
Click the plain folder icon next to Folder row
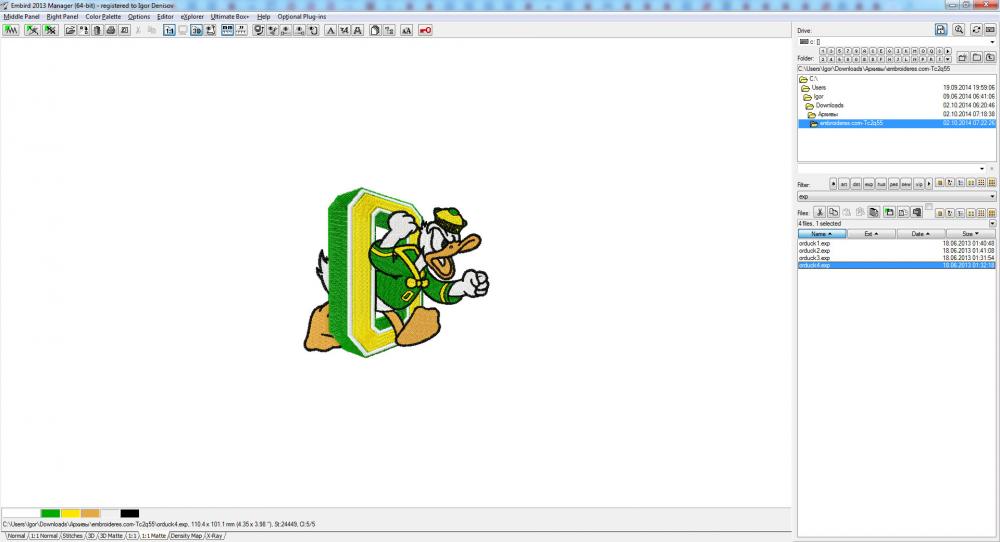[976, 57]
